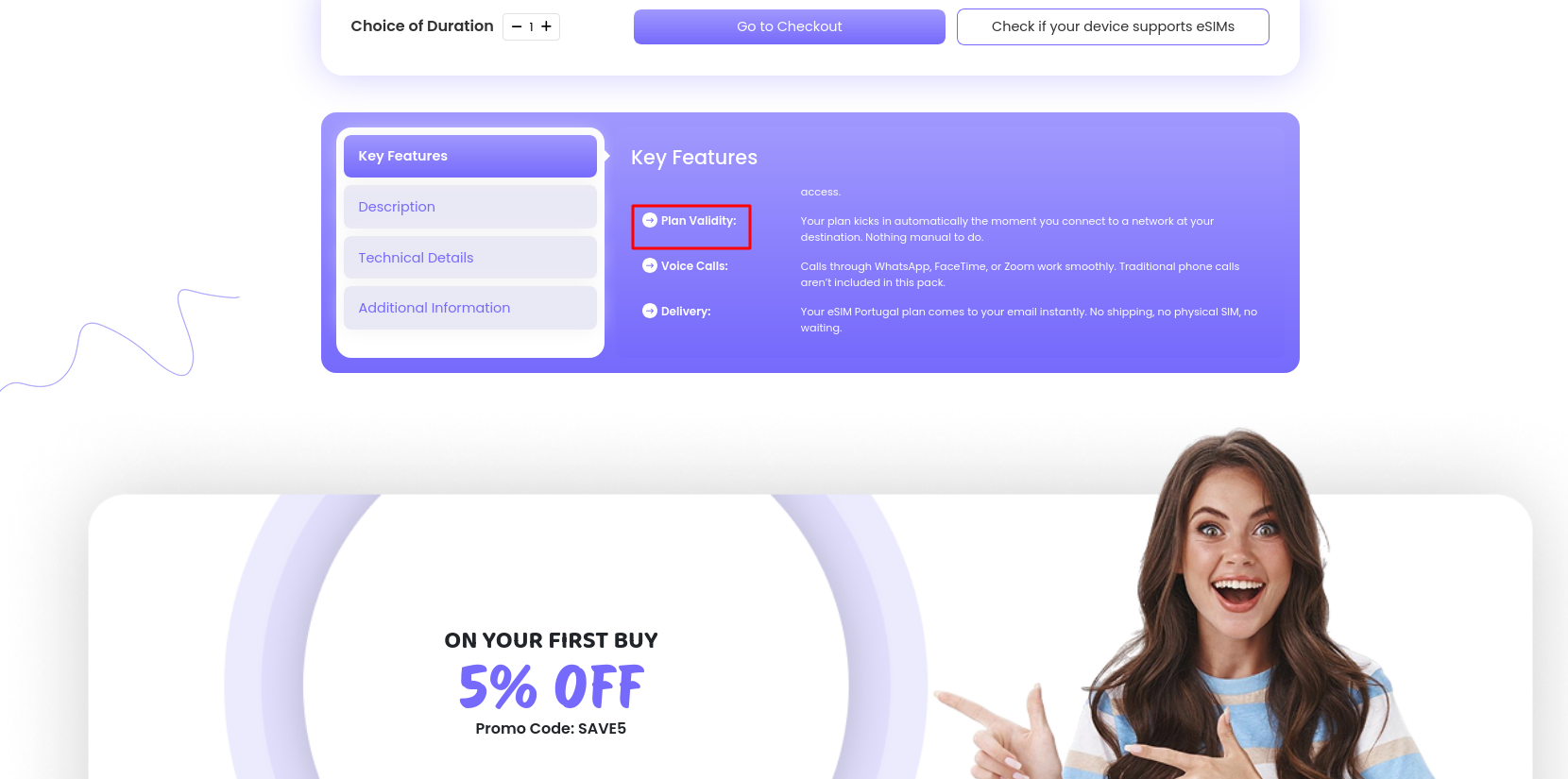Switch to Technical Details tab

coord(470,258)
